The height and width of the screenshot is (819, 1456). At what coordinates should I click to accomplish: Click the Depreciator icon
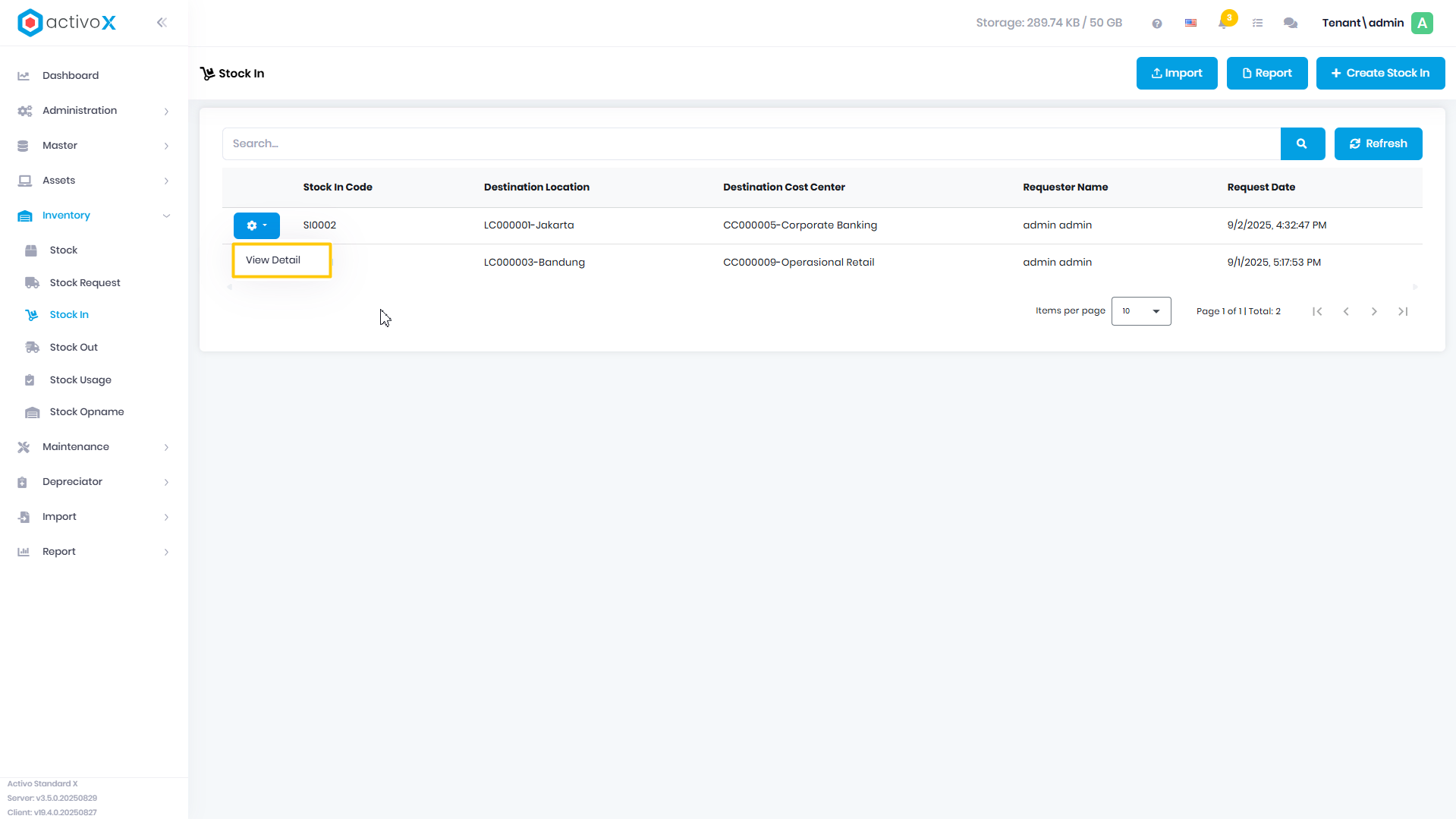(23, 482)
